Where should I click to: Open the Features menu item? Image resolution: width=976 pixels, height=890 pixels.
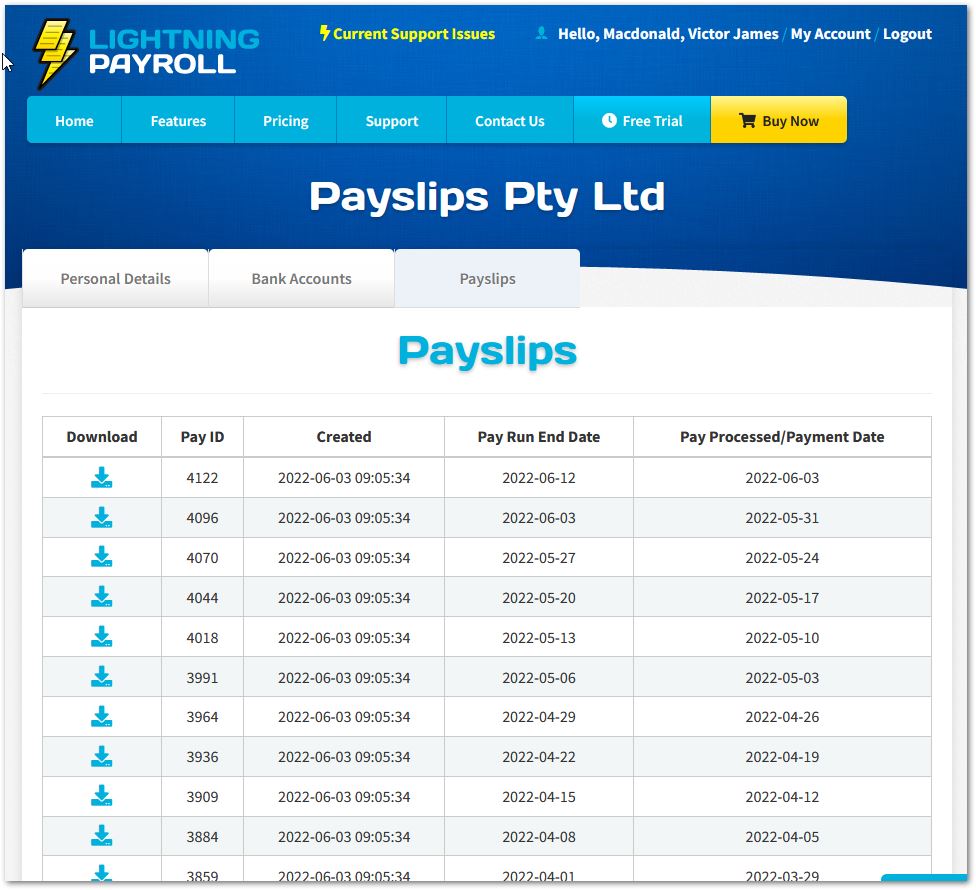(x=178, y=120)
